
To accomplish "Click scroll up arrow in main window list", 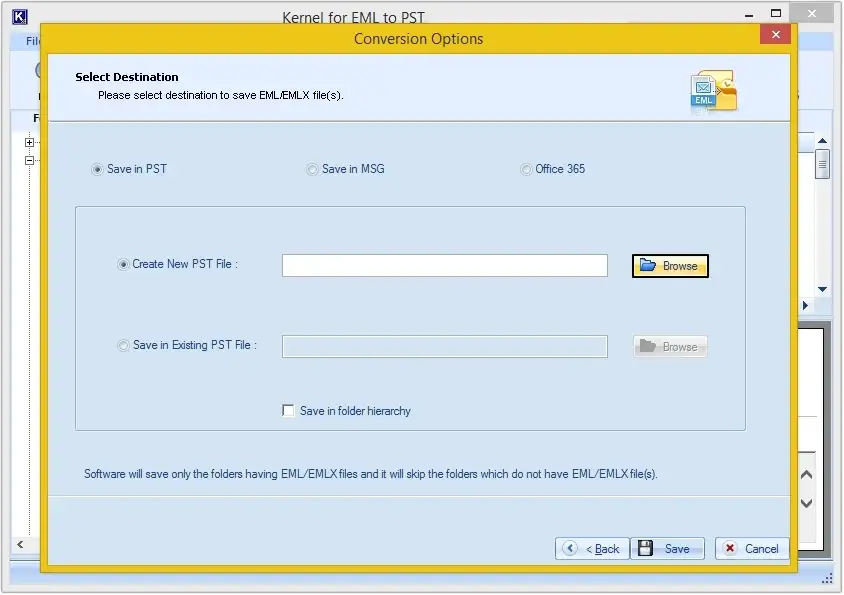I will coord(822,141).
